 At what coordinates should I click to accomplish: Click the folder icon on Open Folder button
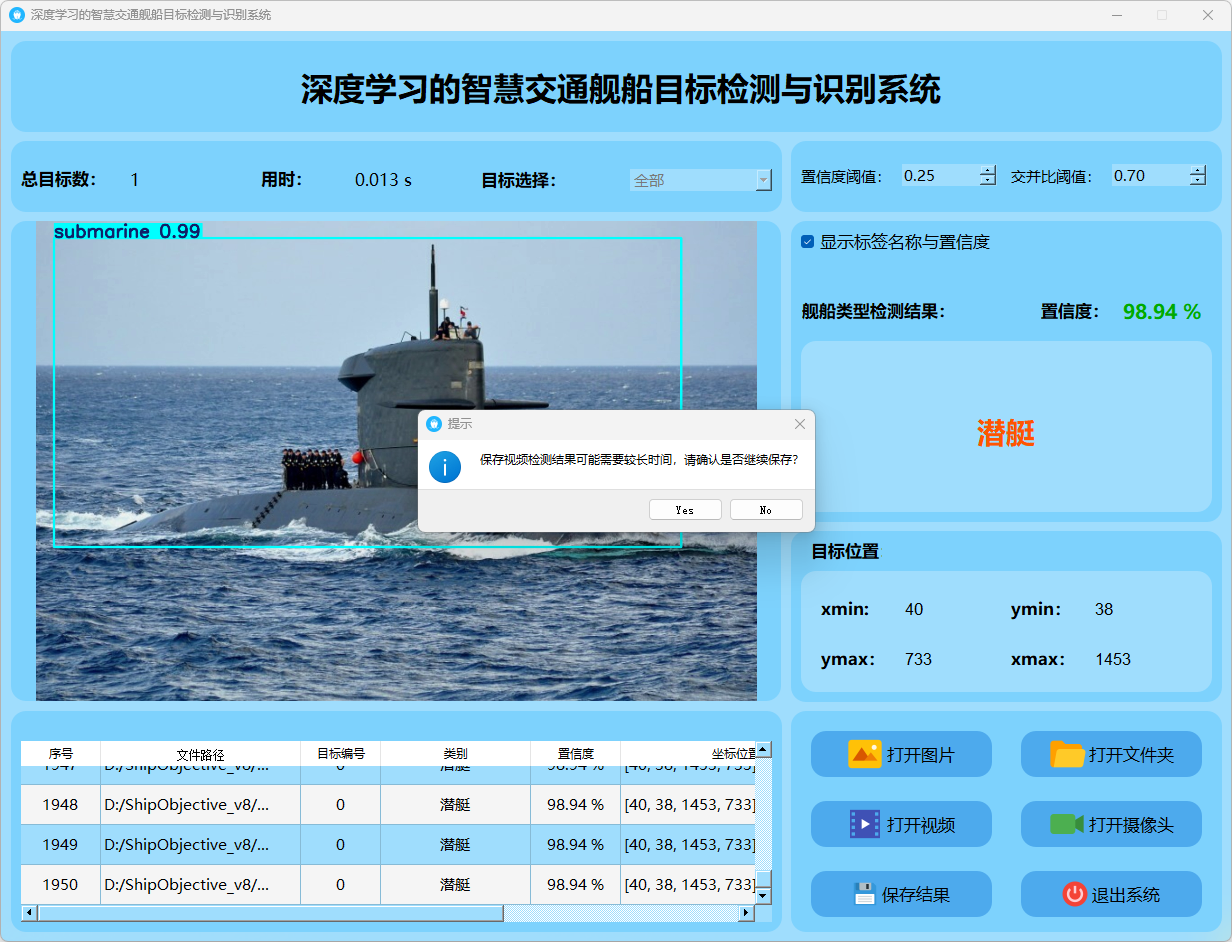(1067, 754)
